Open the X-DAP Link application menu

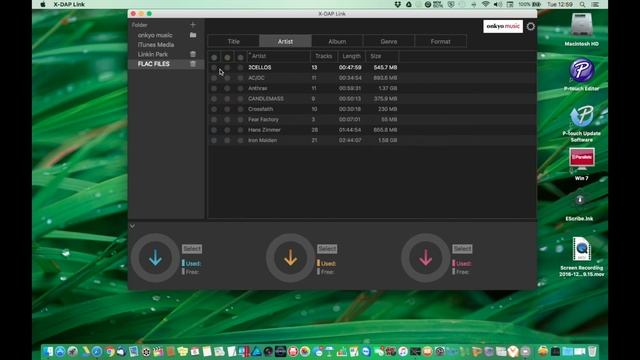point(69,4)
